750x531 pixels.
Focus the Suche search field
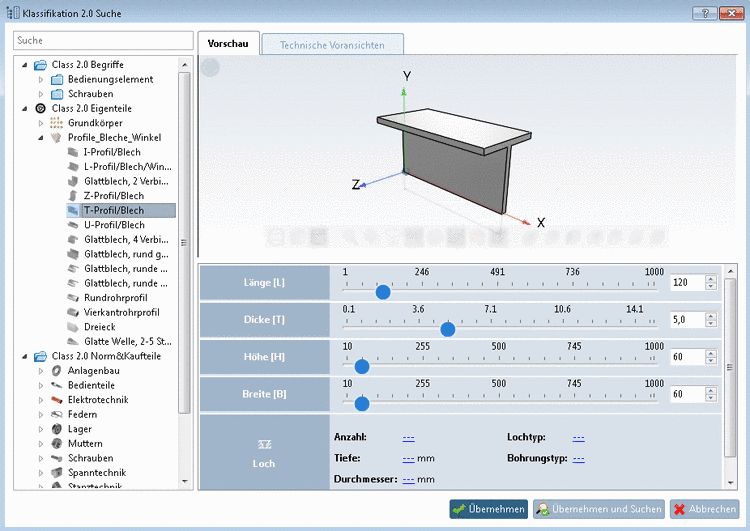pyautogui.click(x=103, y=40)
